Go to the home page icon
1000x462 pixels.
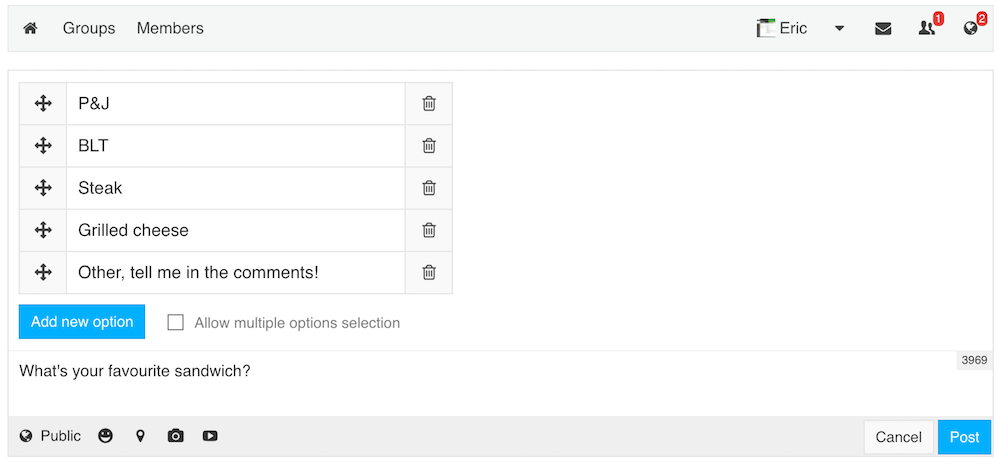(30, 29)
